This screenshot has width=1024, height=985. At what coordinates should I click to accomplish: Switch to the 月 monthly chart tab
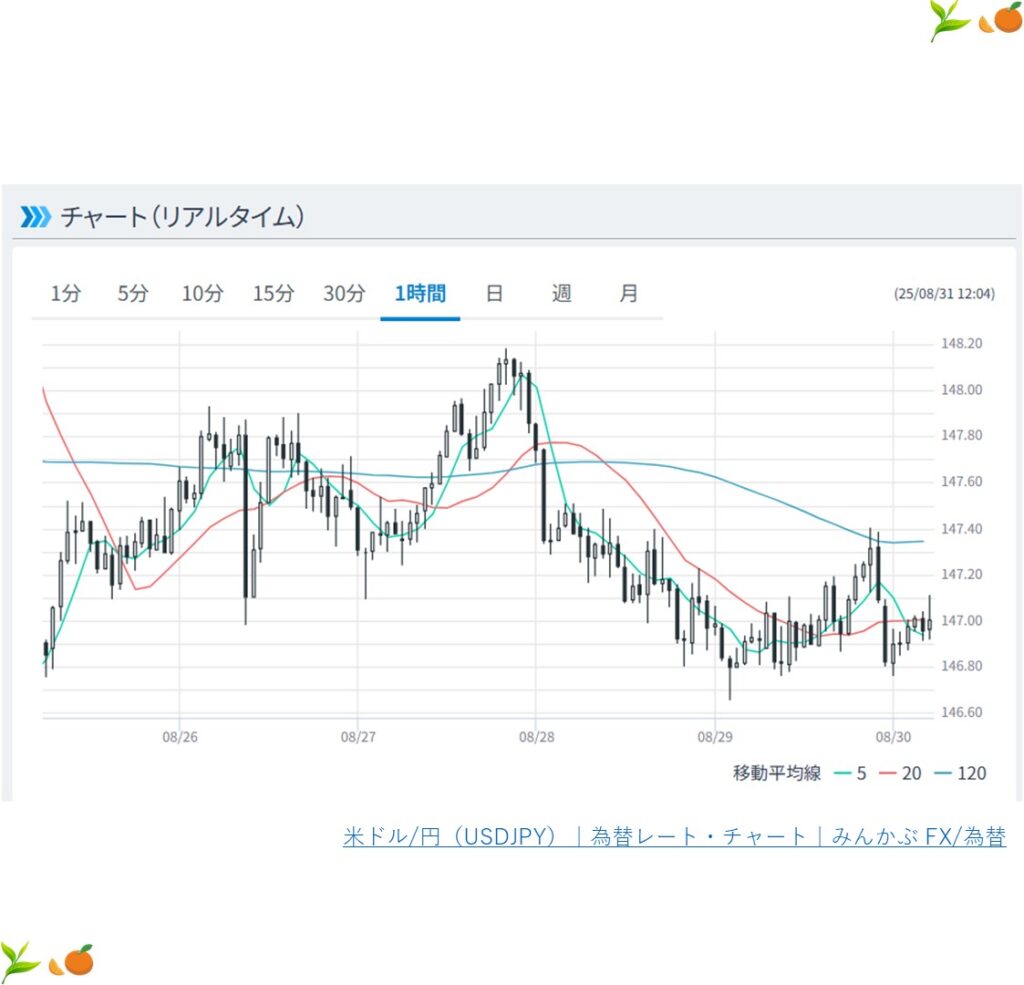[628, 293]
